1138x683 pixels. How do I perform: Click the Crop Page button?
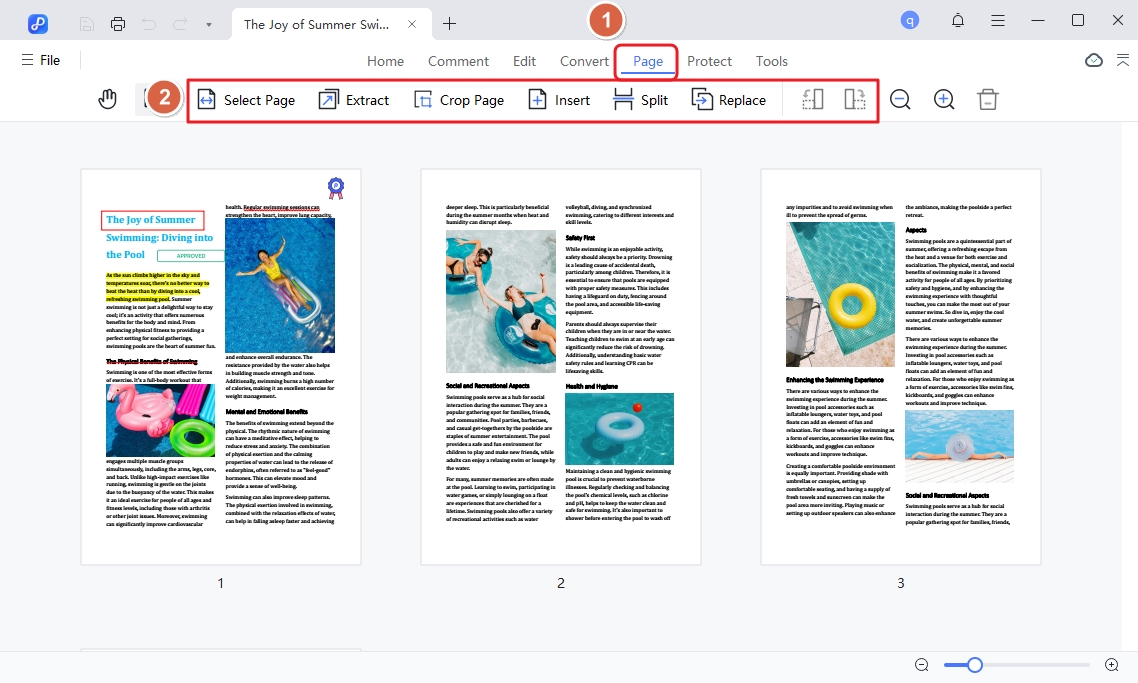tap(459, 100)
